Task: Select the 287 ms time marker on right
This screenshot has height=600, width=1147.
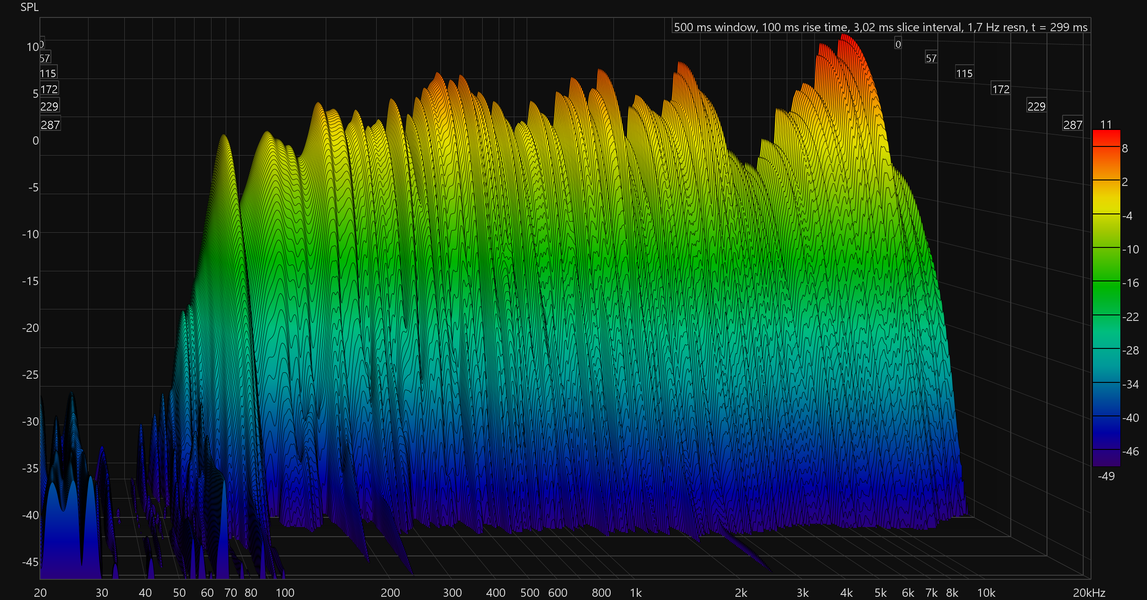Action: coord(1072,125)
